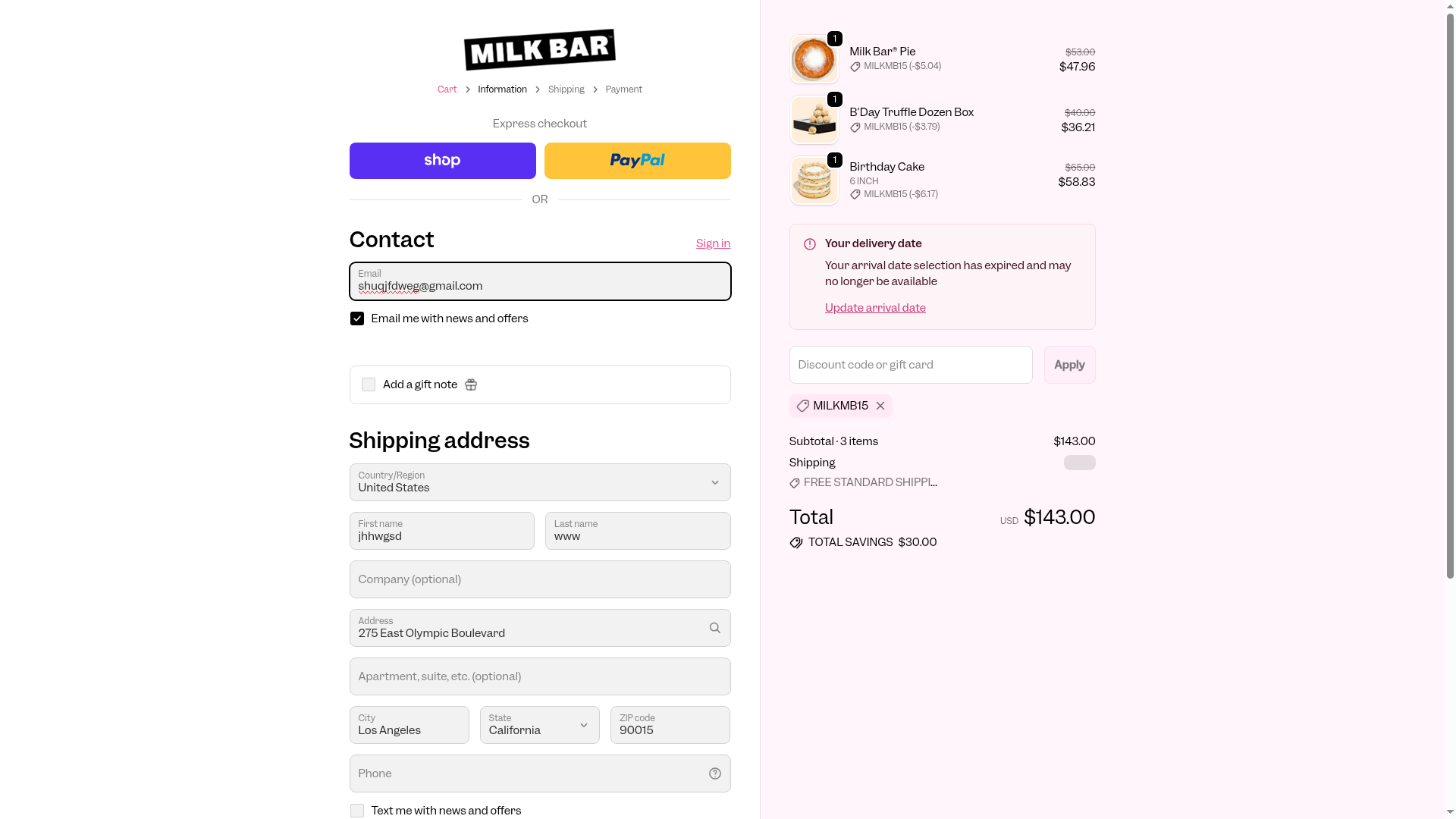Click the Discount code or gift card field
This screenshot has width=1456, height=819.
pyautogui.click(x=910, y=365)
